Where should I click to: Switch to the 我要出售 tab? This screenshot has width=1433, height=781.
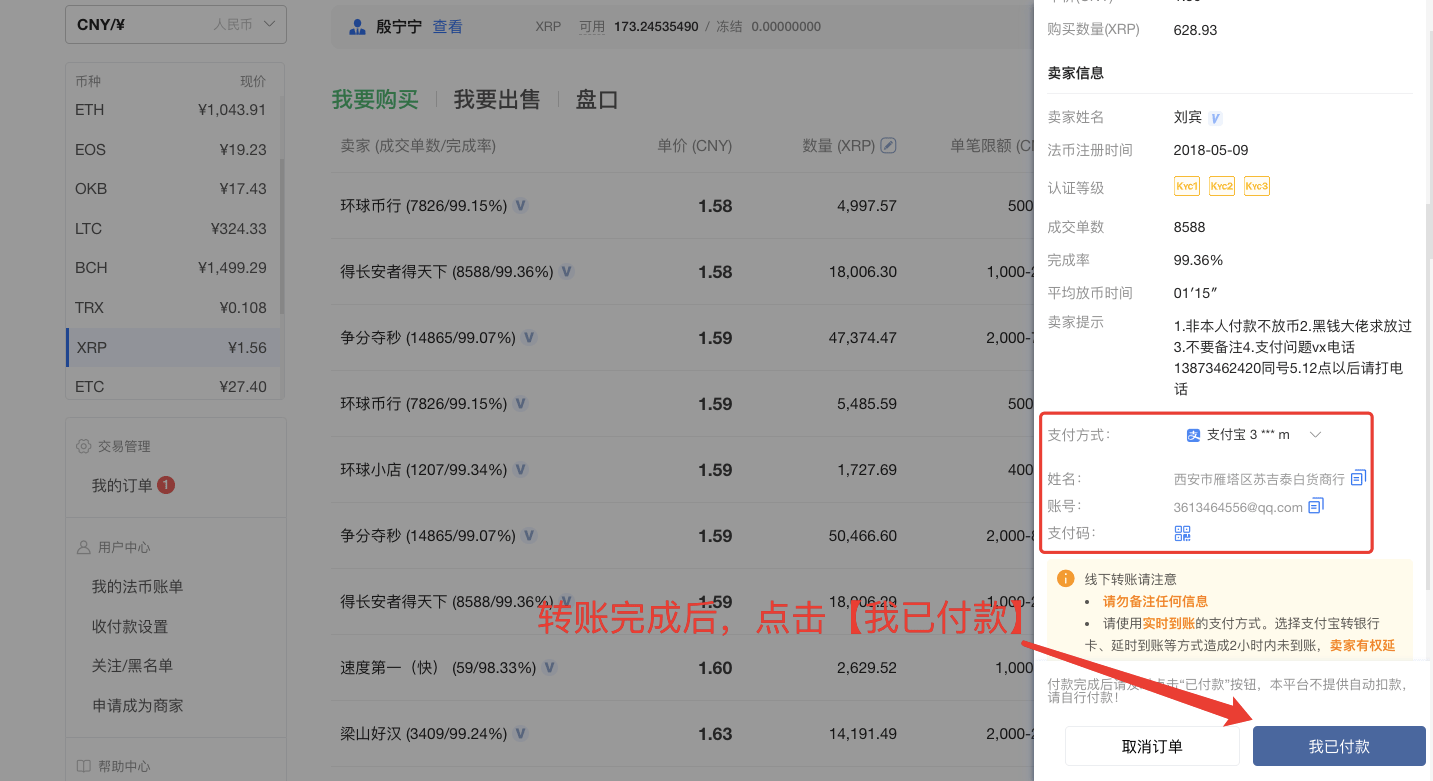[x=497, y=99]
